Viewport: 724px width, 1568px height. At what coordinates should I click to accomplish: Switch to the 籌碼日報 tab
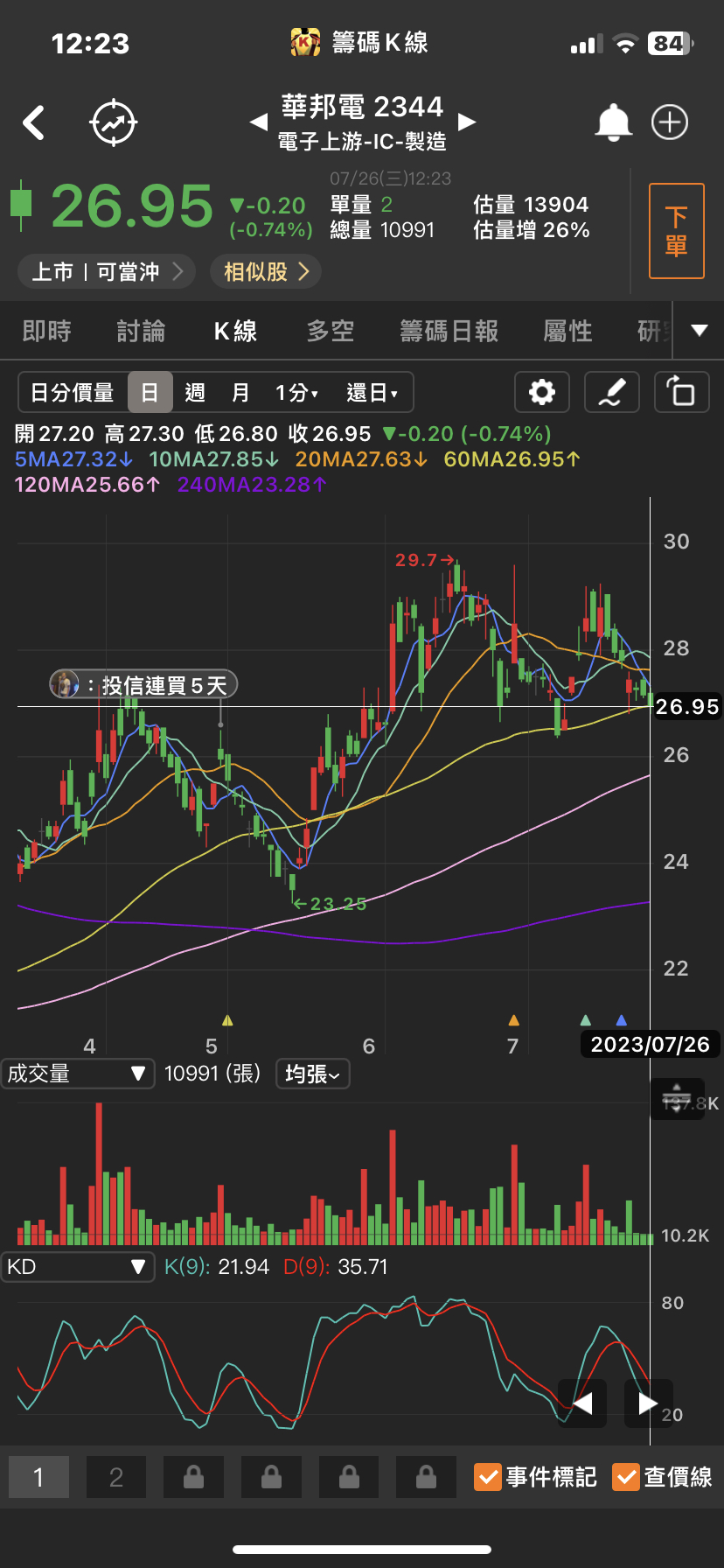(449, 331)
